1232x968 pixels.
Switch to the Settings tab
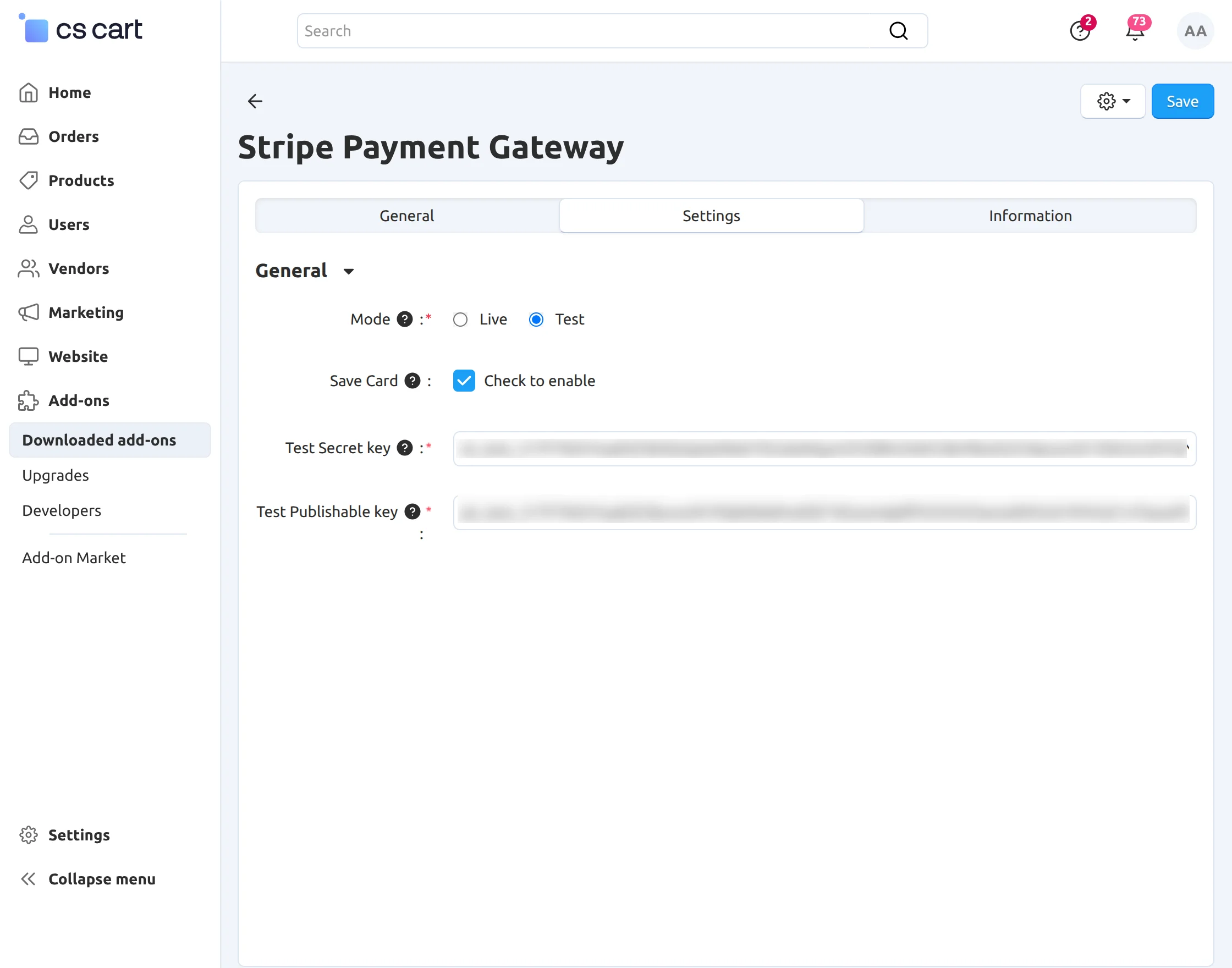pos(711,216)
